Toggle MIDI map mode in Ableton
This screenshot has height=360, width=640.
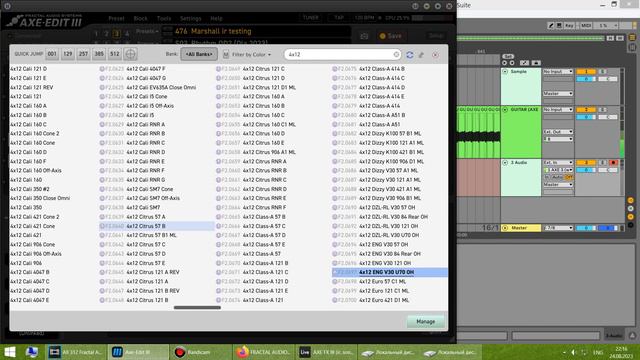(x=586, y=25)
